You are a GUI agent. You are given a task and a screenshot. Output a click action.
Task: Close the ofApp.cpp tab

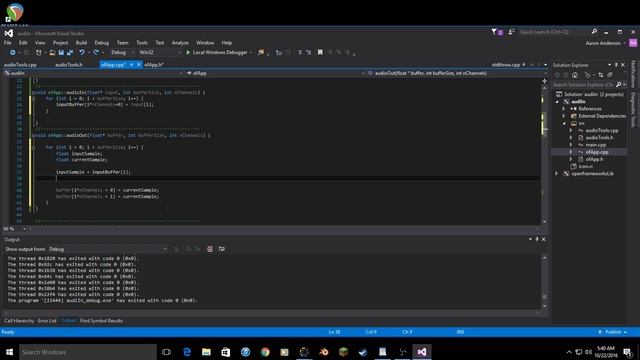139,64
